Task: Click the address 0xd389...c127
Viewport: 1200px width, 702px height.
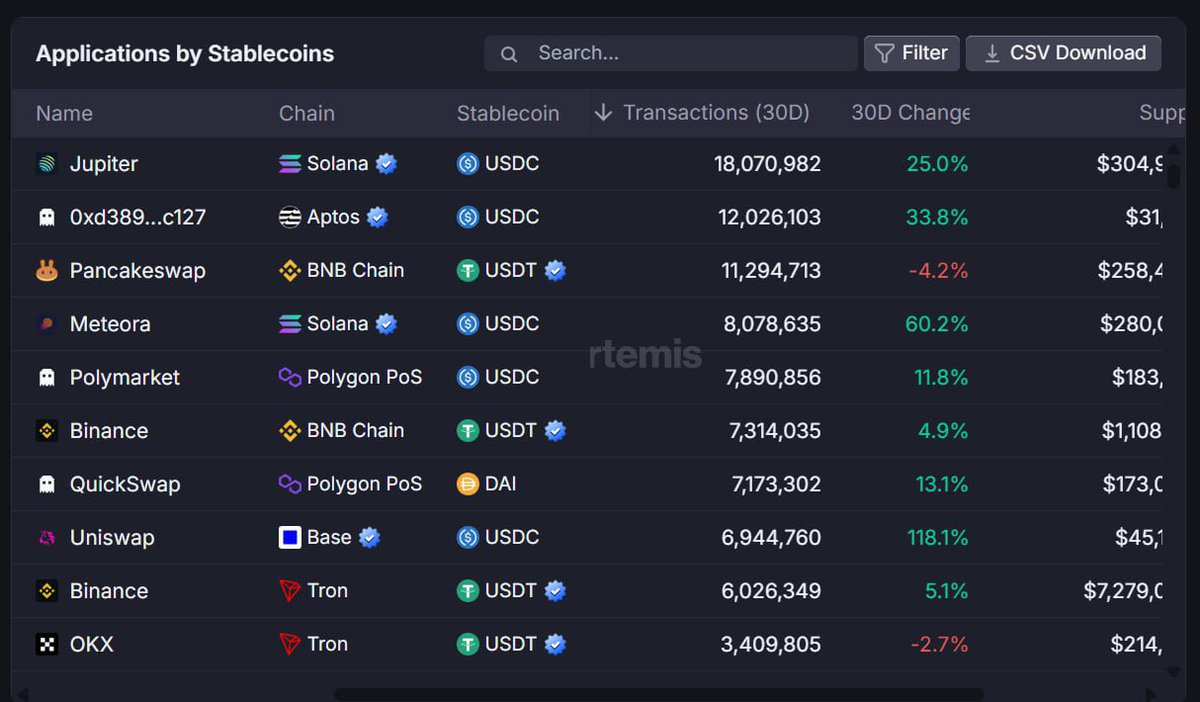Action: [x=138, y=217]
